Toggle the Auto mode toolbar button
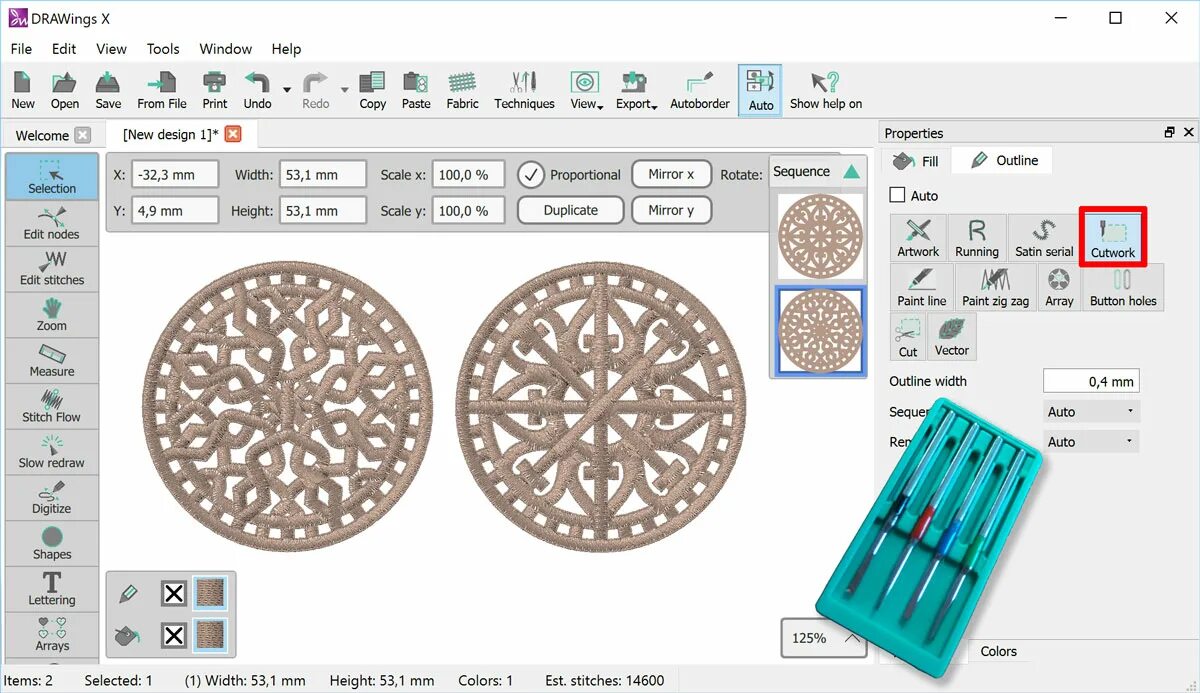1200x693 pixels. [760, 91]
